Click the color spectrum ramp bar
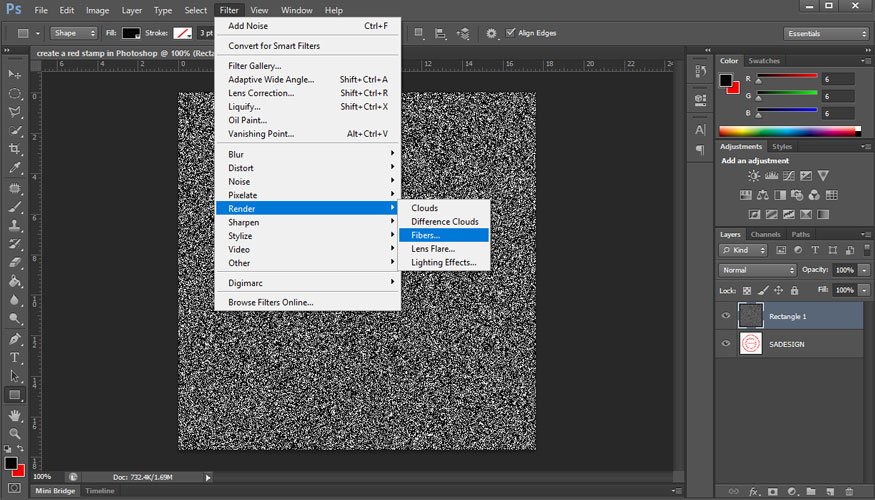875x500 pixels. tap(788, 131)
